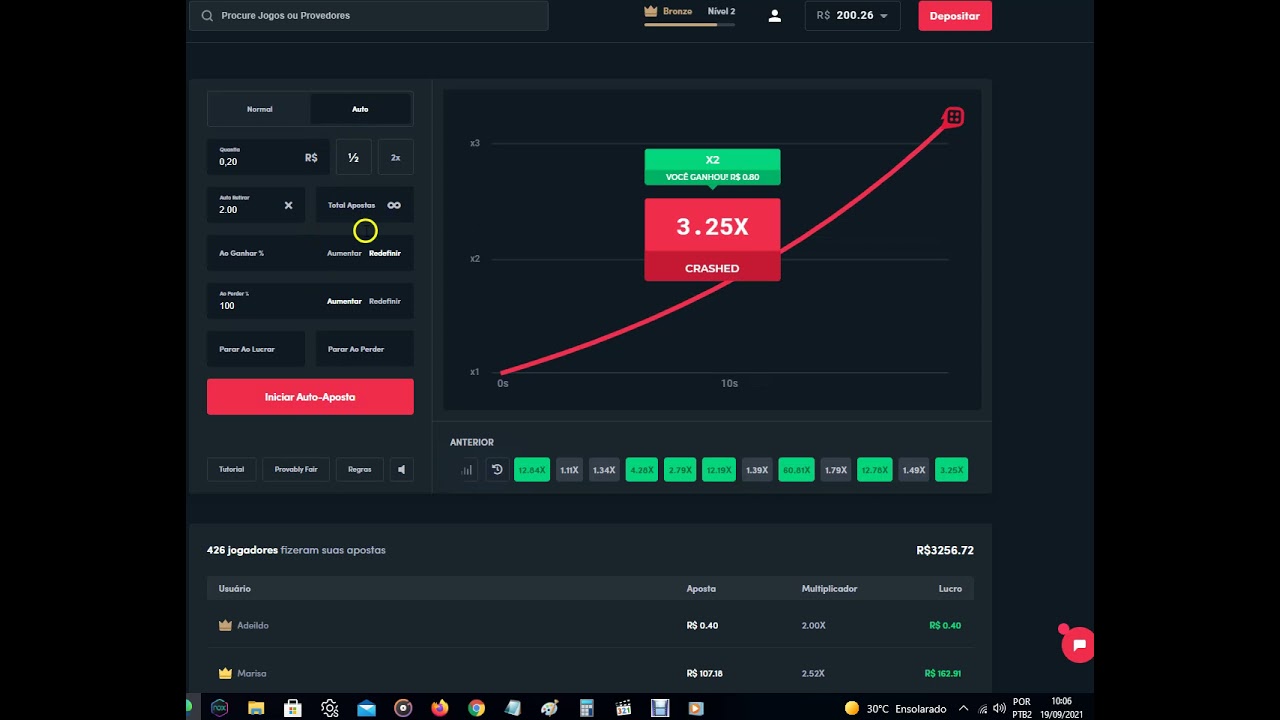Viewport: 1280px width, 720px height.
Task: Show hidden system tray icons
Action: pyautogui.click(x=963, y=708)
